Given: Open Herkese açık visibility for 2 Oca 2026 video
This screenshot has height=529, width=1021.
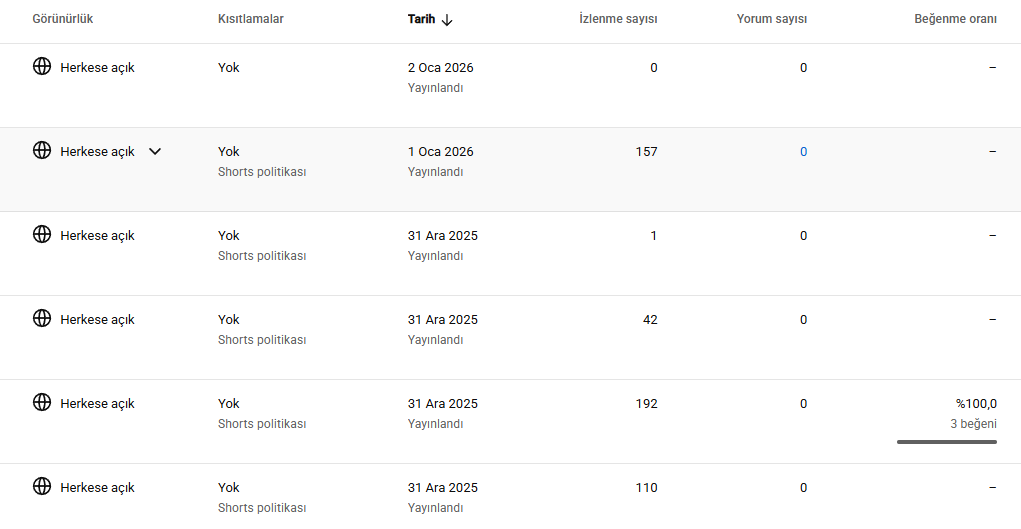Looking at the screenshot, I should 97,68.
